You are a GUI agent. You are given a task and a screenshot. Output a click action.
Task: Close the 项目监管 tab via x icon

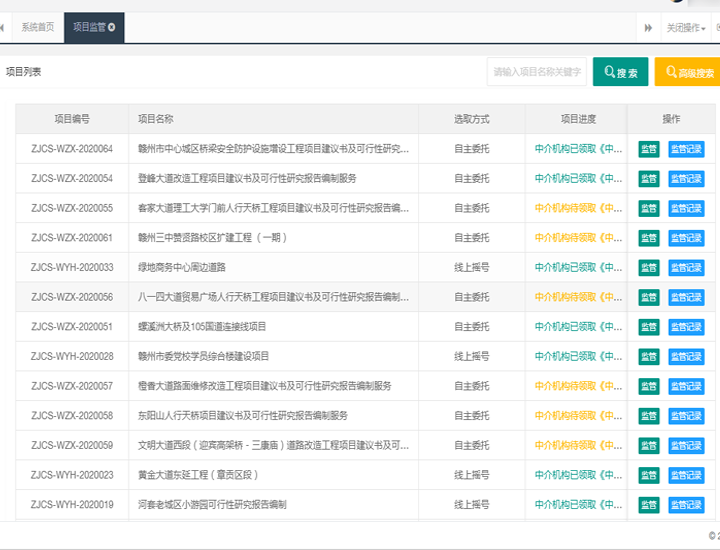pos(112,28)
